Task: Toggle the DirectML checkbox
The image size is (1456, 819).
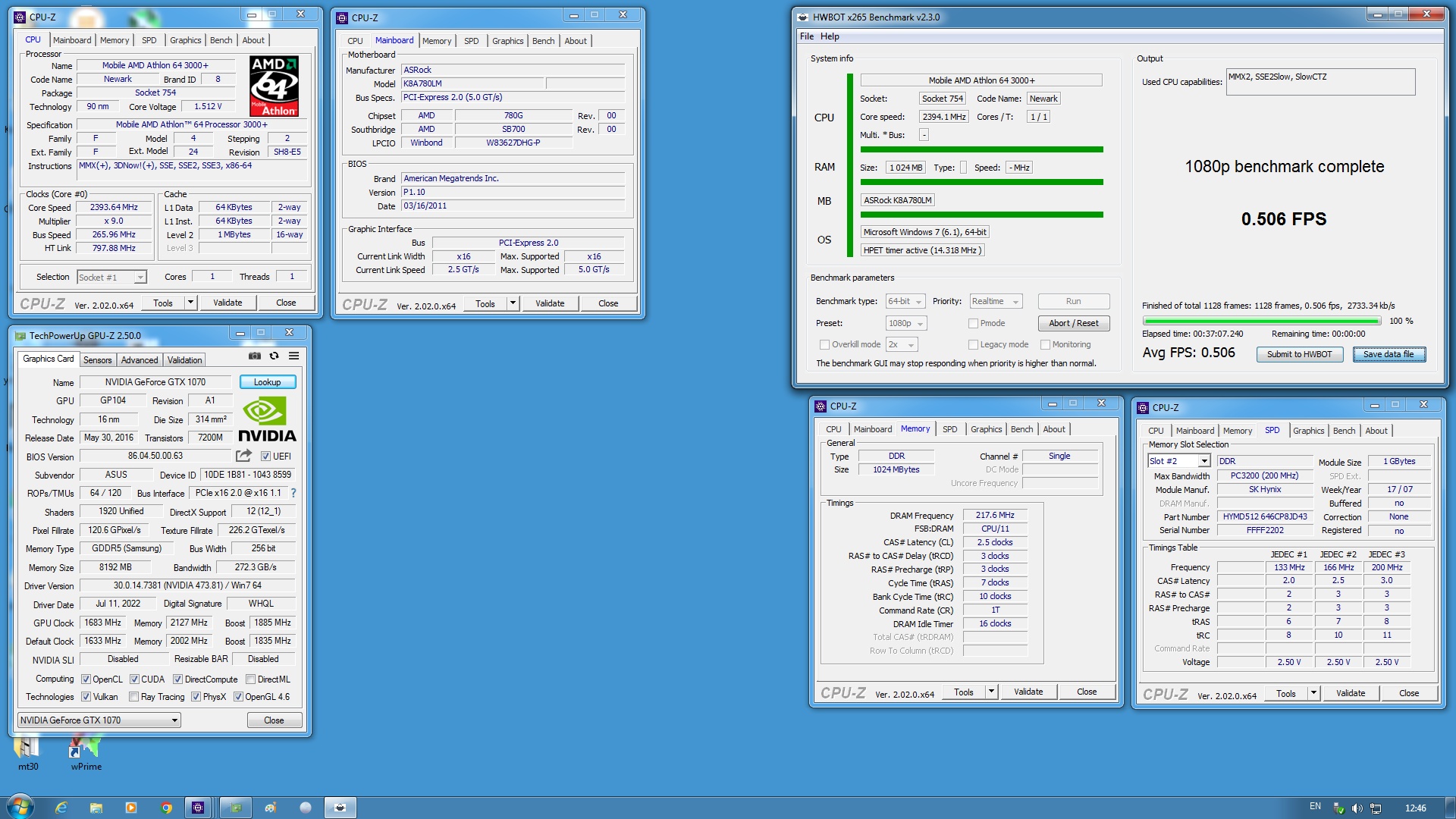Action: pos(250,679)
